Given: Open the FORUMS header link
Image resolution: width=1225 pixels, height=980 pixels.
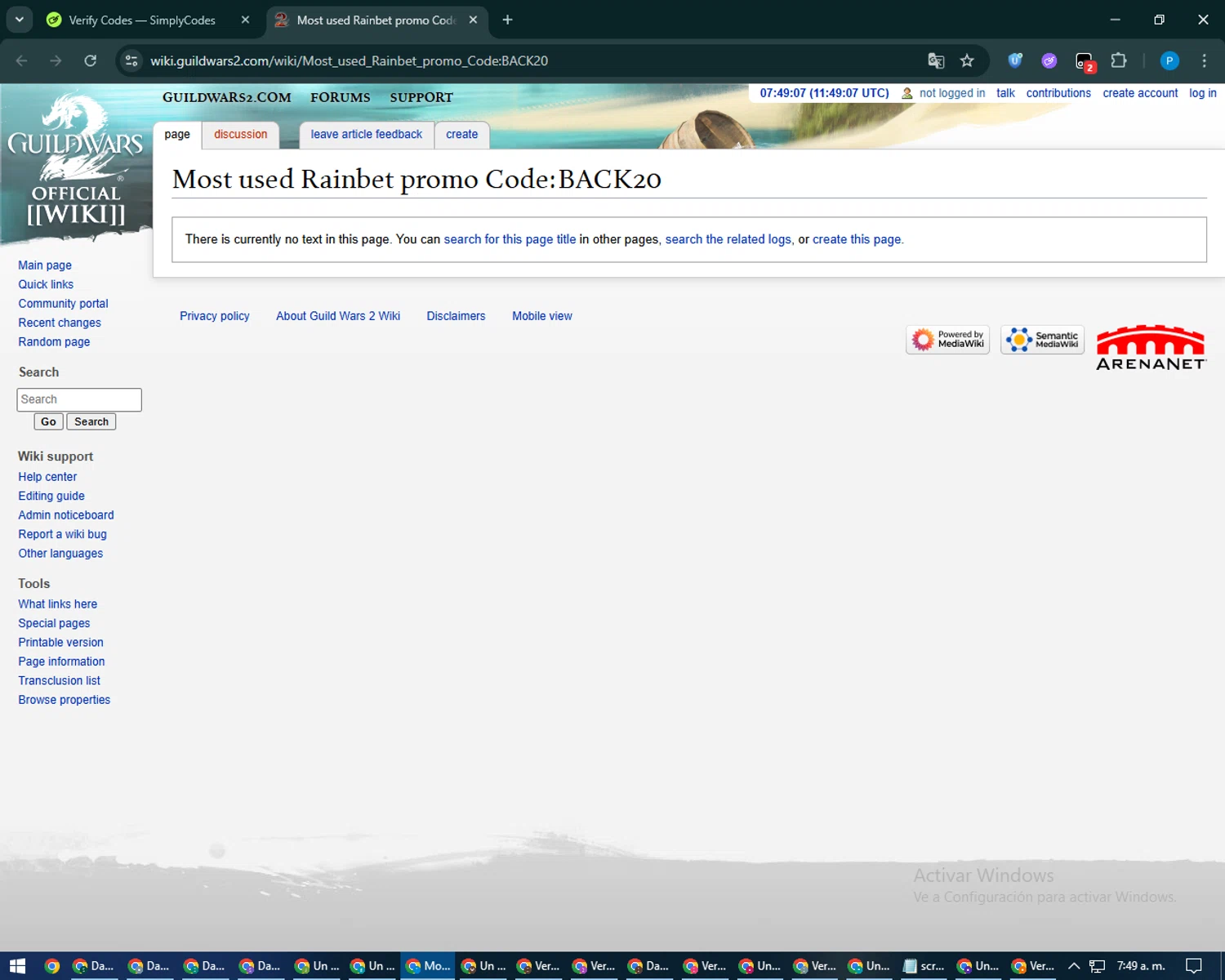Looking at the screenshot, I should (341, 97).
